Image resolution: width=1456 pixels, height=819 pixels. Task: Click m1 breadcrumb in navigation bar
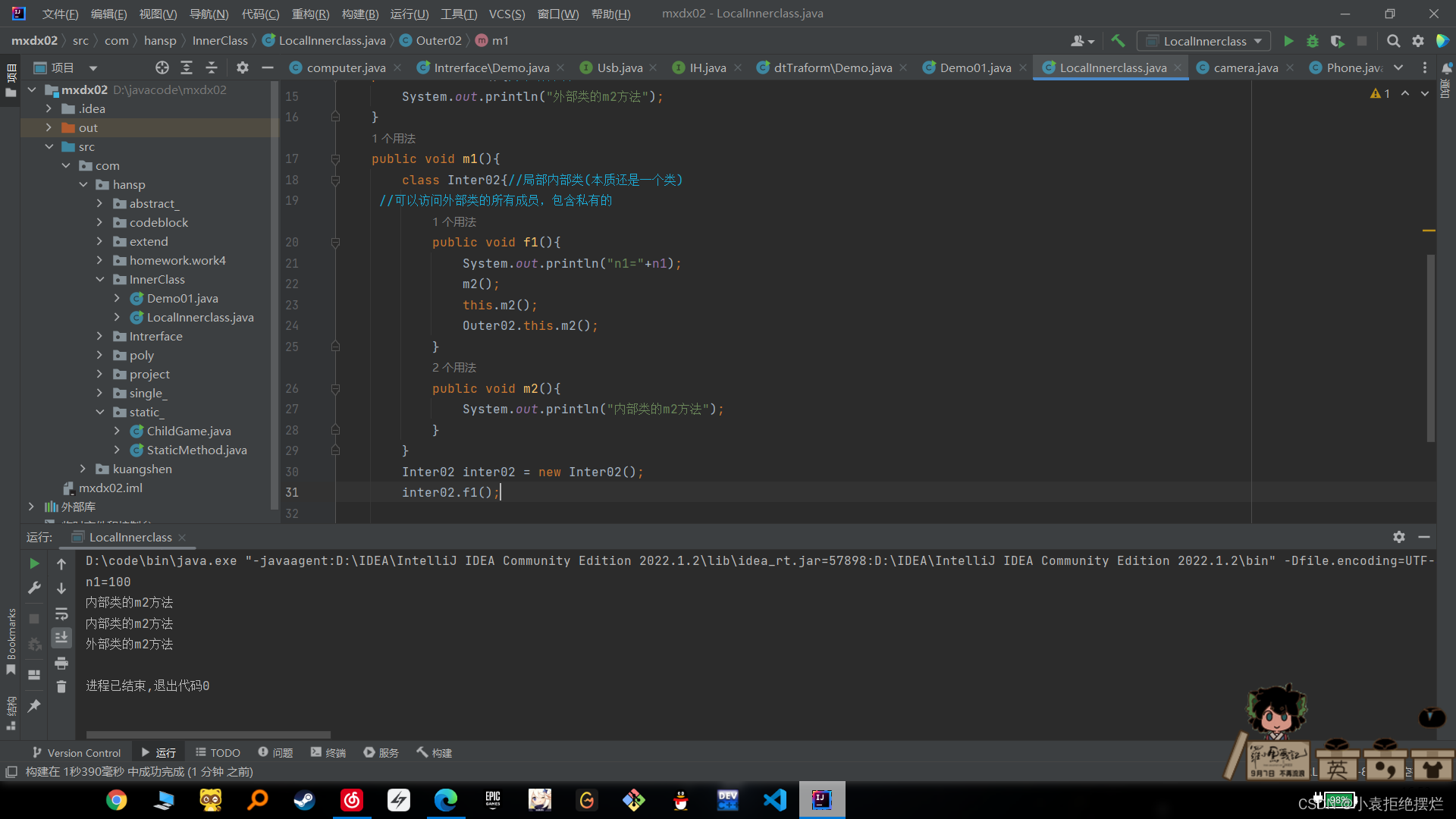point(492,40)
